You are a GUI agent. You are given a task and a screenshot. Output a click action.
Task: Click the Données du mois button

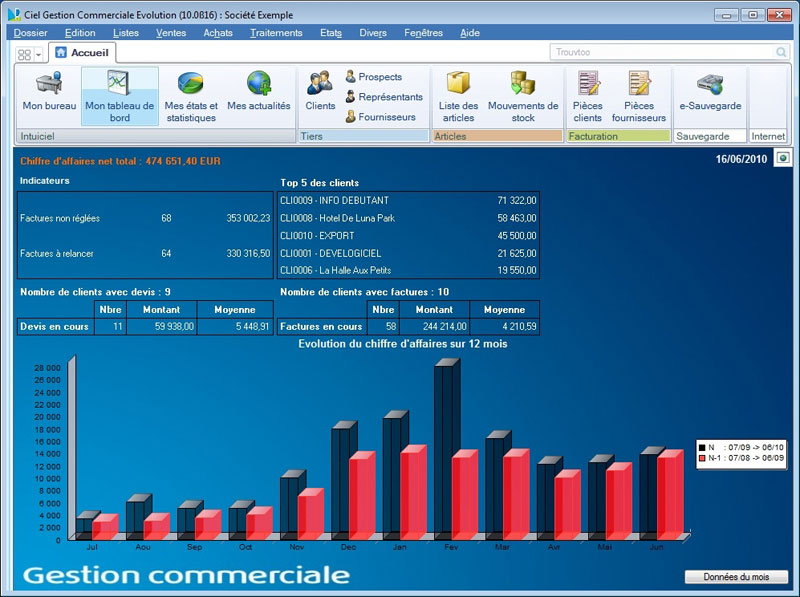736,577
